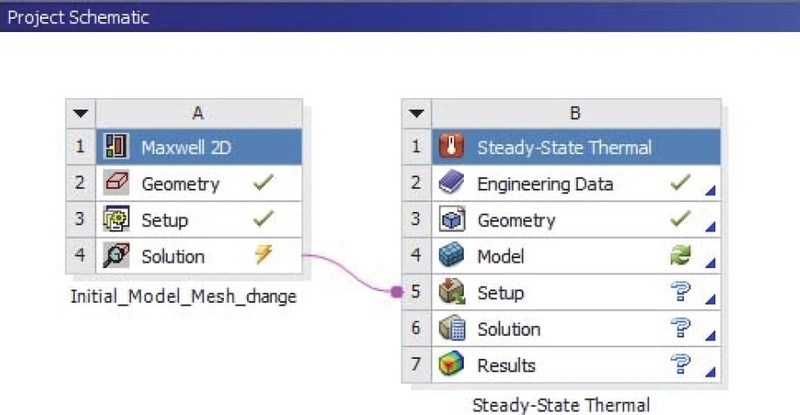This screenshot has width=800, height=415.
Task: Click the Results colored cube icon
Action: [451, 365]
